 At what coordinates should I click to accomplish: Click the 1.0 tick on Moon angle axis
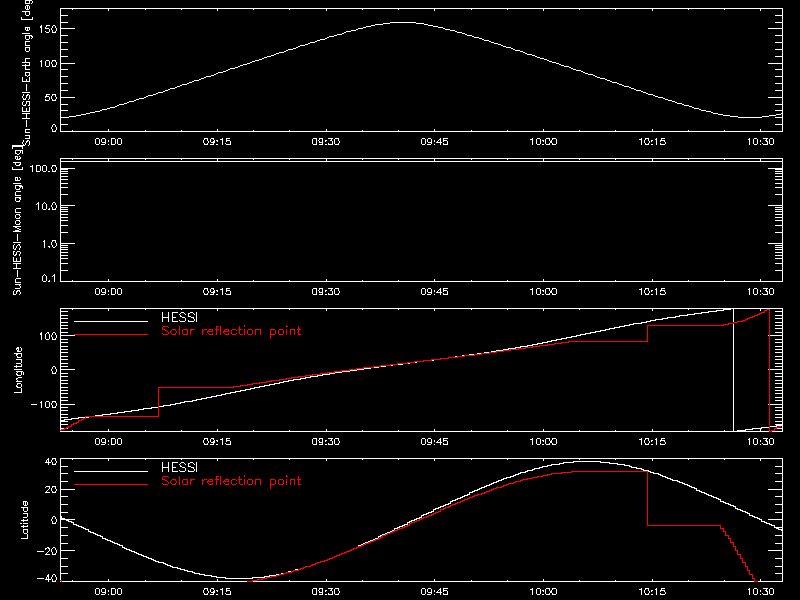[49, 244]
